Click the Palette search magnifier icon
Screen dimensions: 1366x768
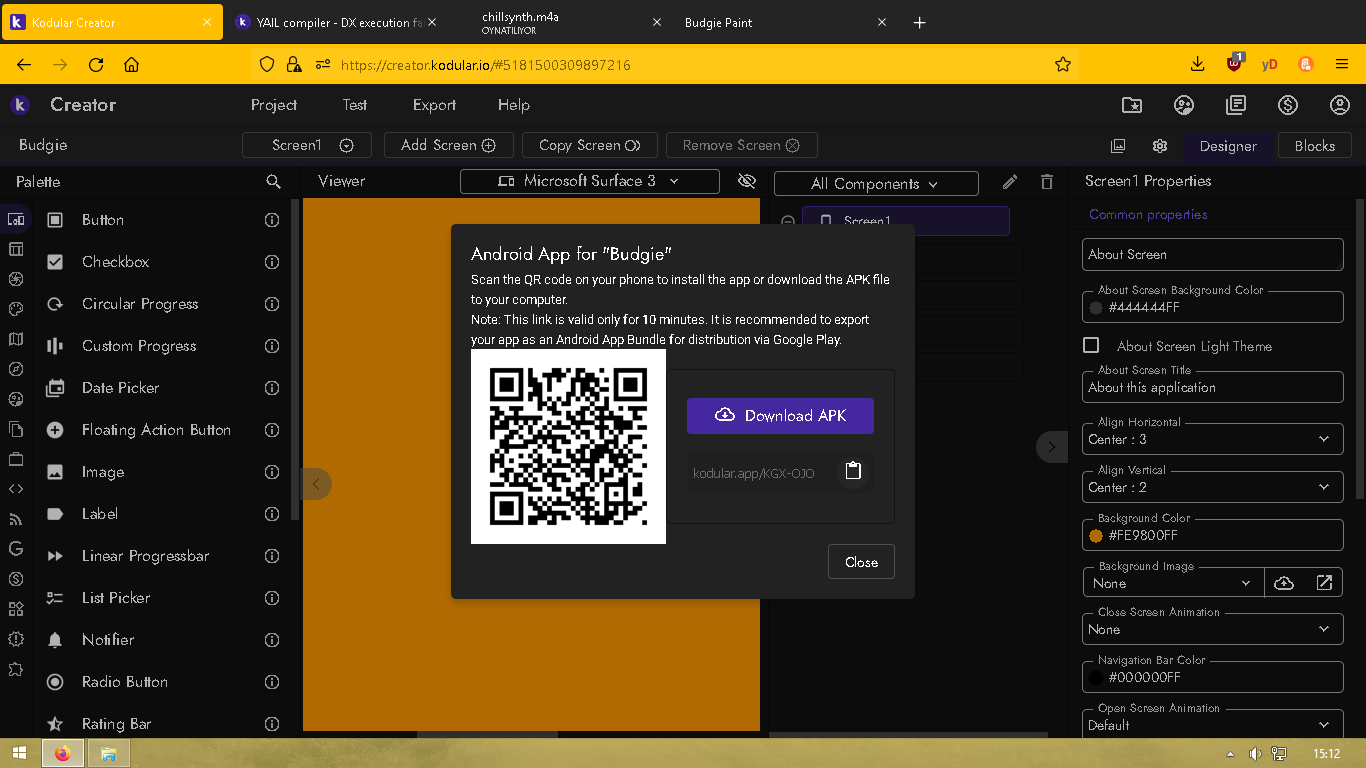tap(273, 182)
